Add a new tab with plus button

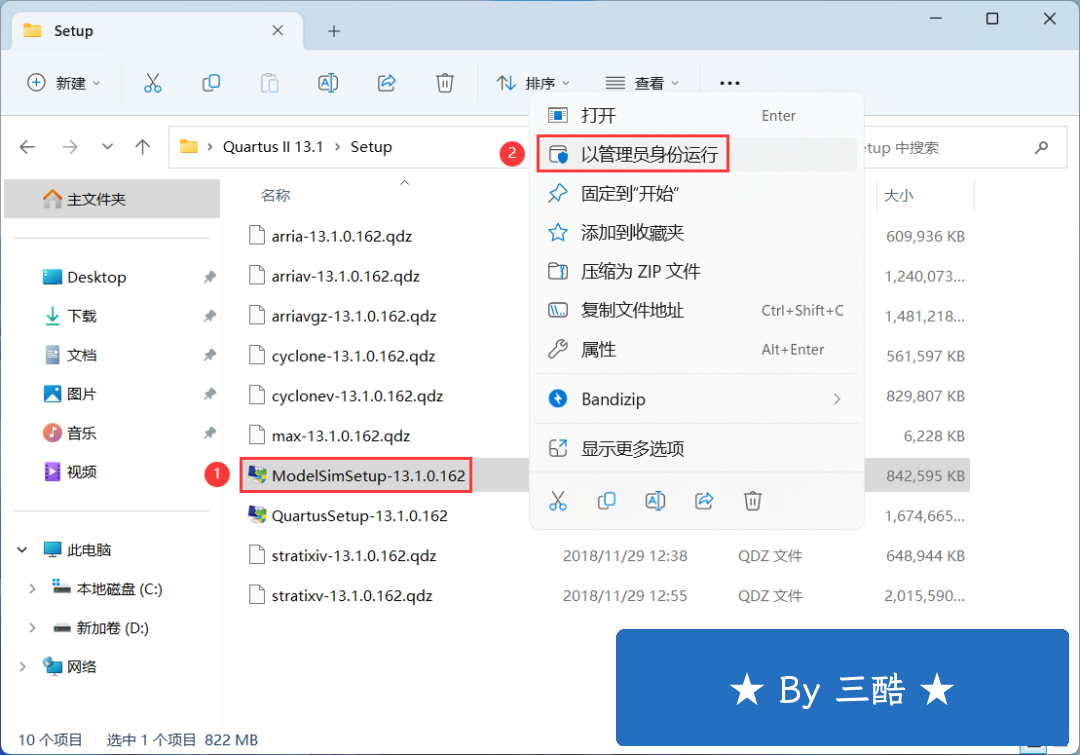pos(334,31)
